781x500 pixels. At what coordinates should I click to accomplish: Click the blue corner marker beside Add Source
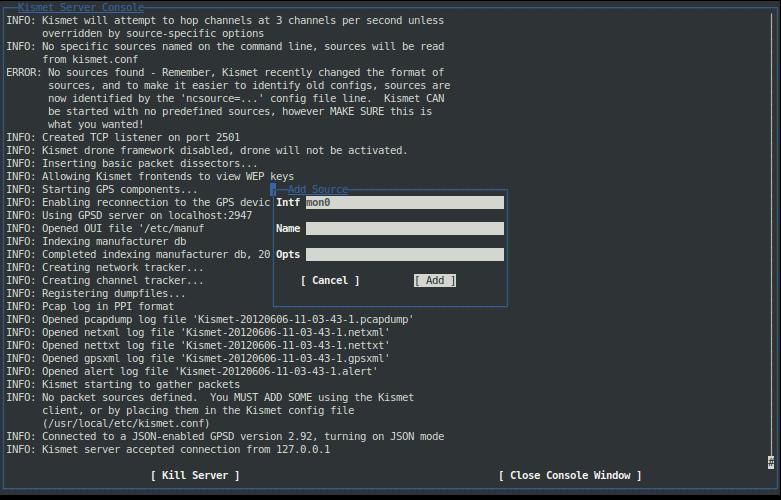click(x=273, y=189)
